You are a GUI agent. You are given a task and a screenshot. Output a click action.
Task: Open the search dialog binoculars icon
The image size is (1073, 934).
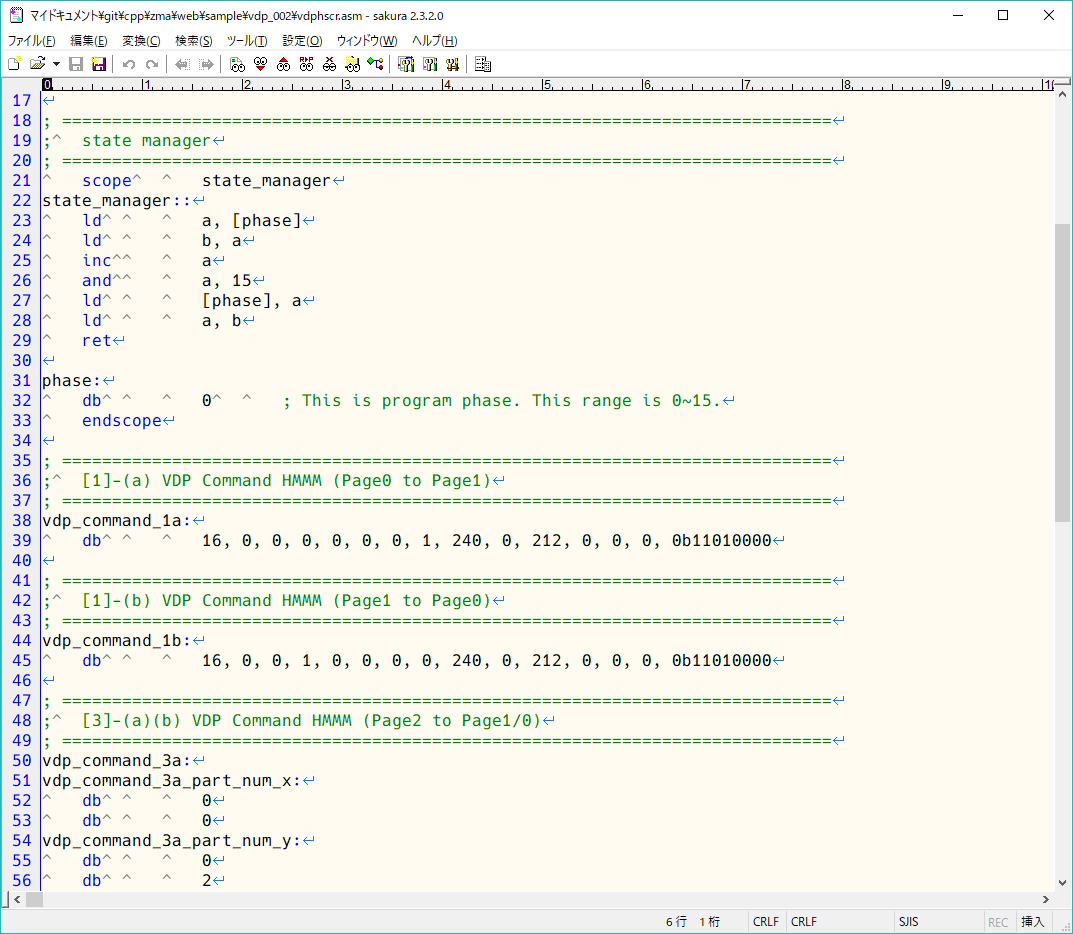pos(237,64)
